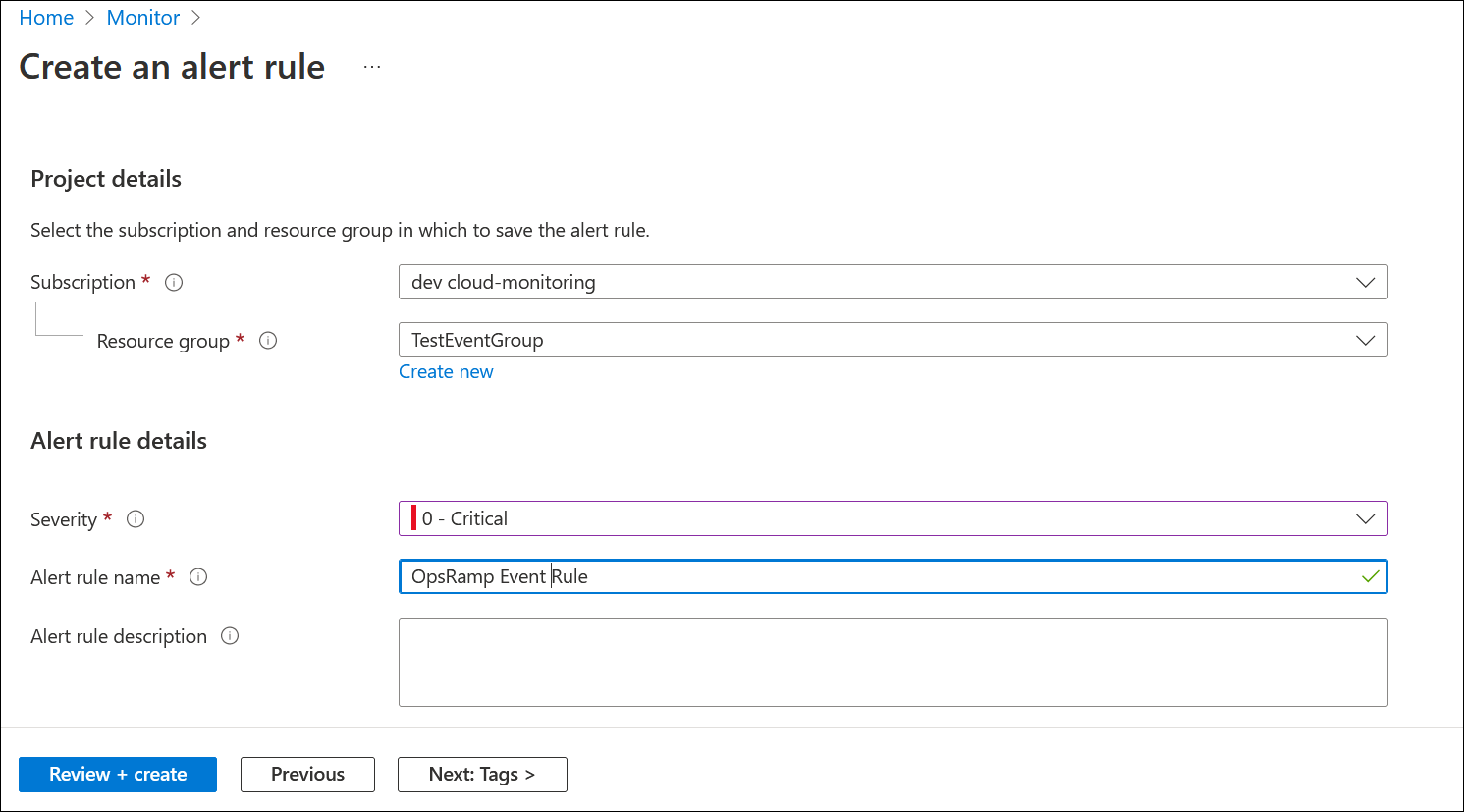Screen dimensions: 1464x812
Task: Click the green validation checkmark in name field
Action: [x=1371, y=576]
